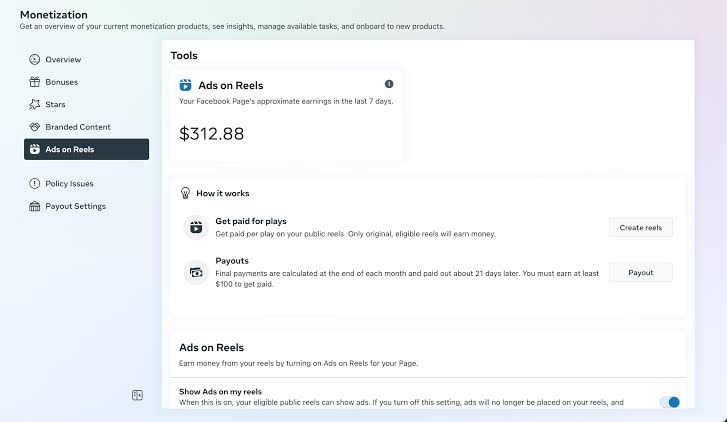Click the lightbulb How it works icon
Viewport: 727px width, 422px height.
(x=185, y=193)
